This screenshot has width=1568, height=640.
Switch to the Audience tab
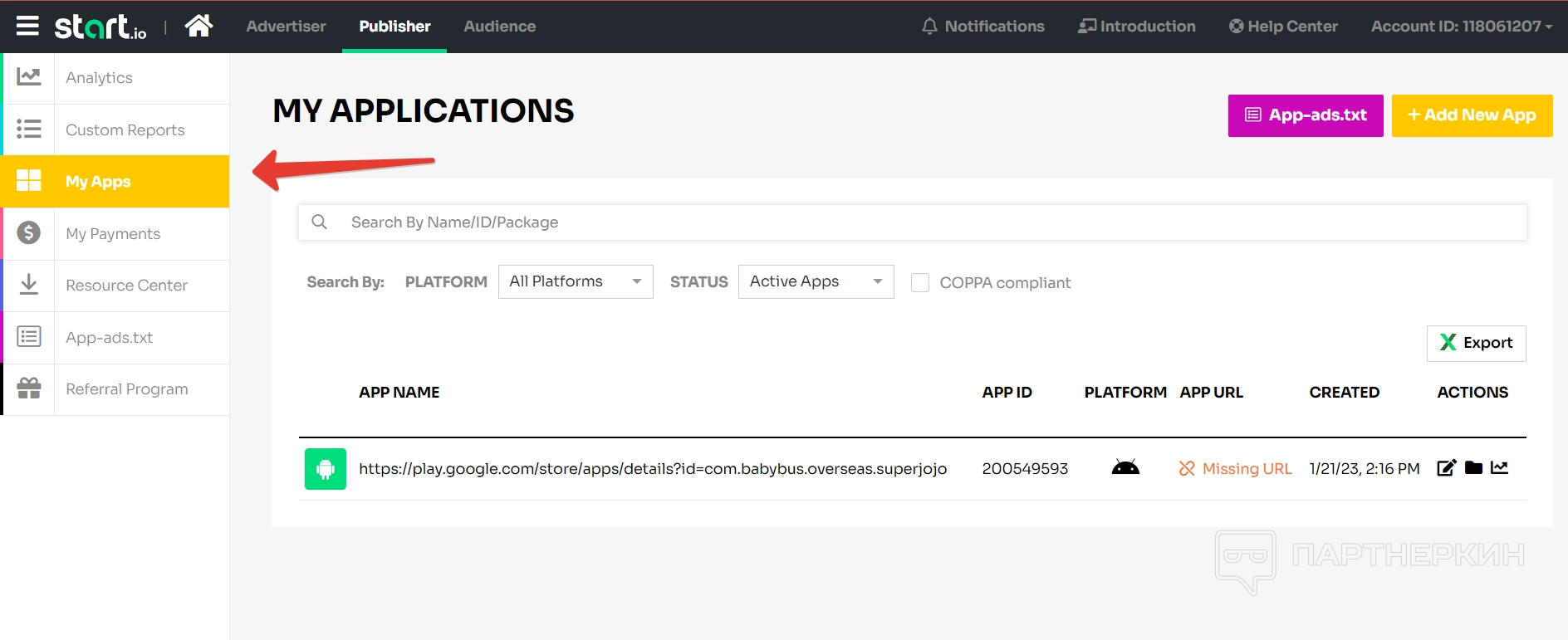499,27
